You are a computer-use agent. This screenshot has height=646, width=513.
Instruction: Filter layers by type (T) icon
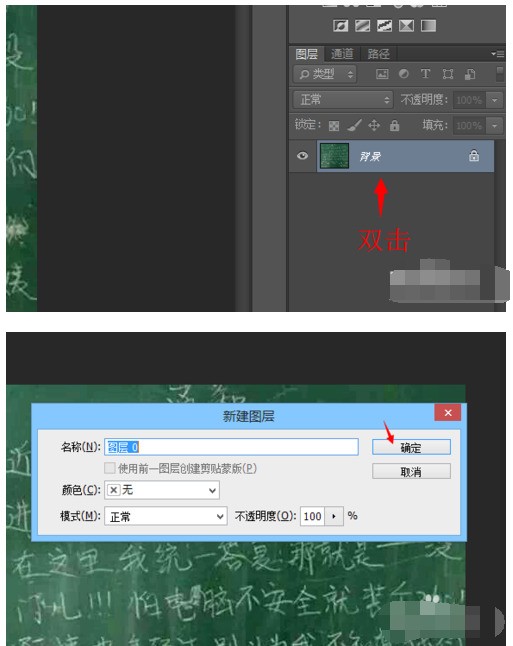pos(426,74)
